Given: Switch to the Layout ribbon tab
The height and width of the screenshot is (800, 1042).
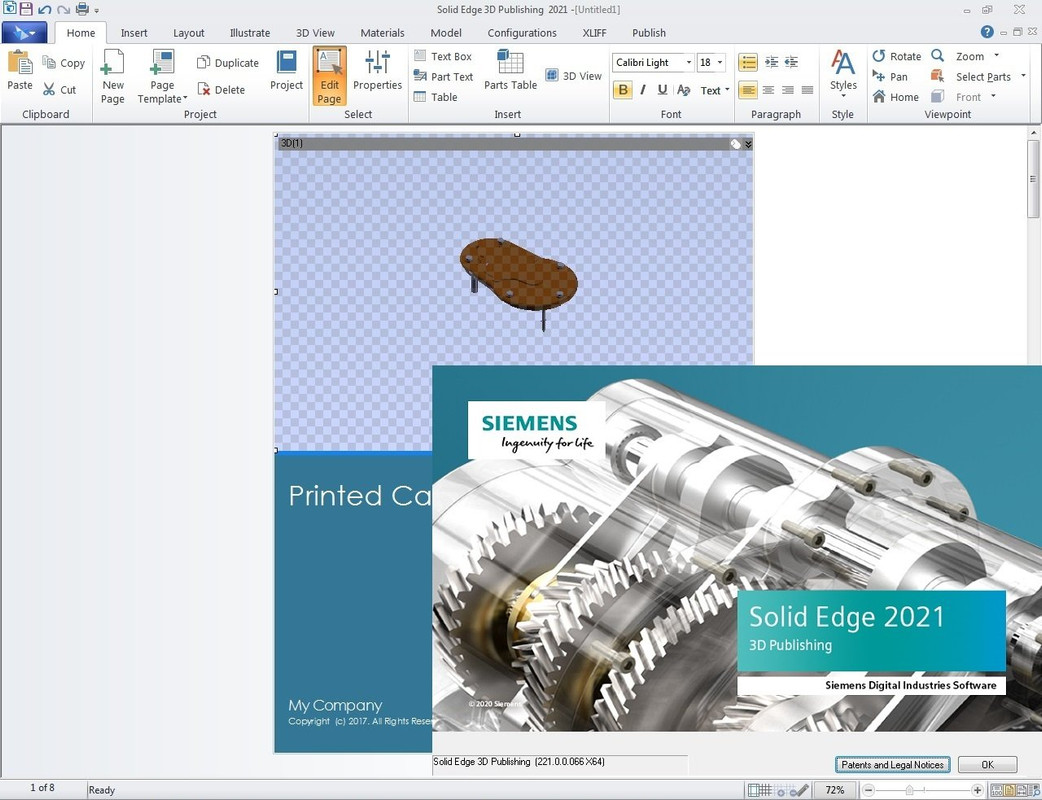Looking at the screenshot, I should point(189,33).
